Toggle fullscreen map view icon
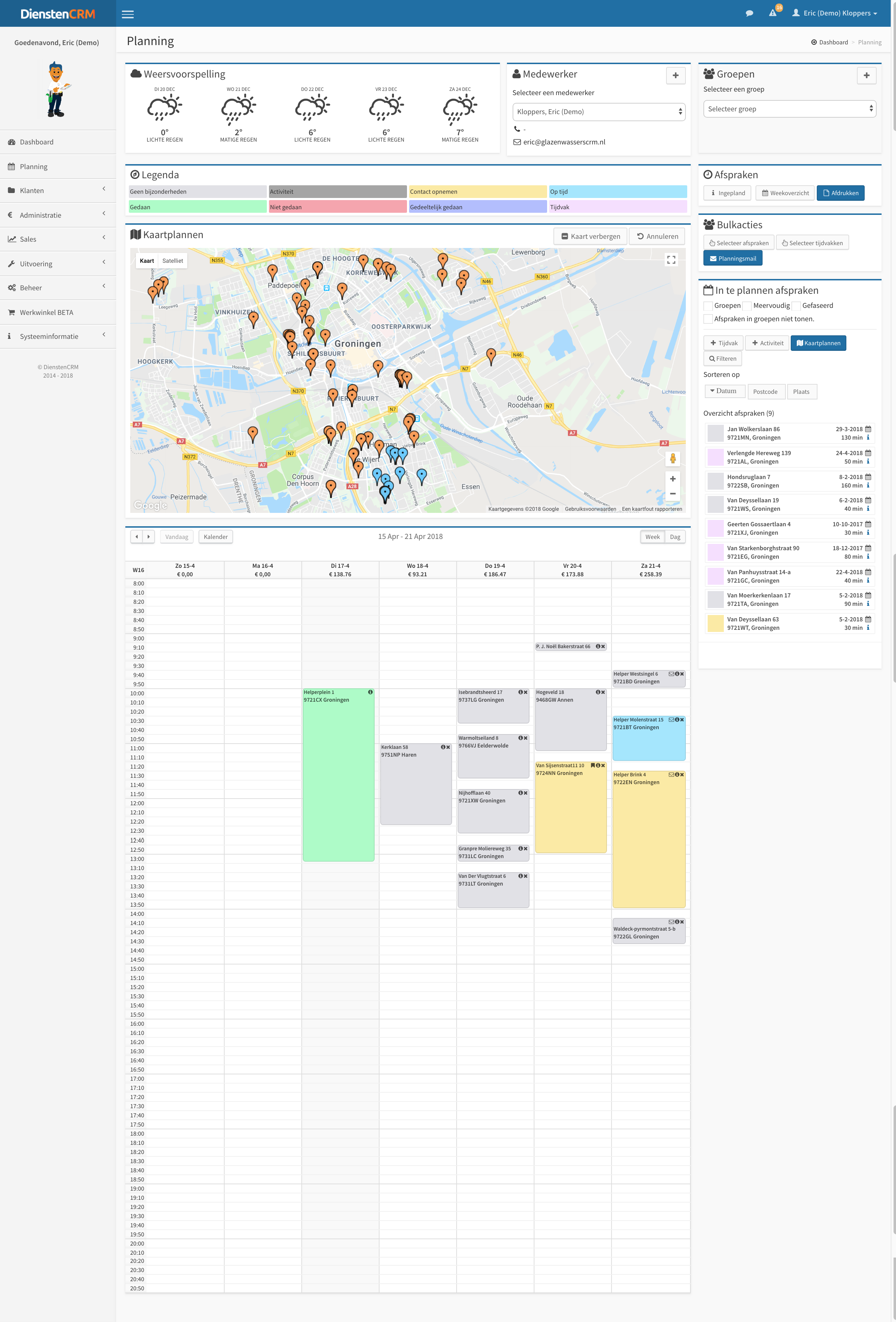The image size is (896, 1322). pyautogui.click(x=671, y=260)
